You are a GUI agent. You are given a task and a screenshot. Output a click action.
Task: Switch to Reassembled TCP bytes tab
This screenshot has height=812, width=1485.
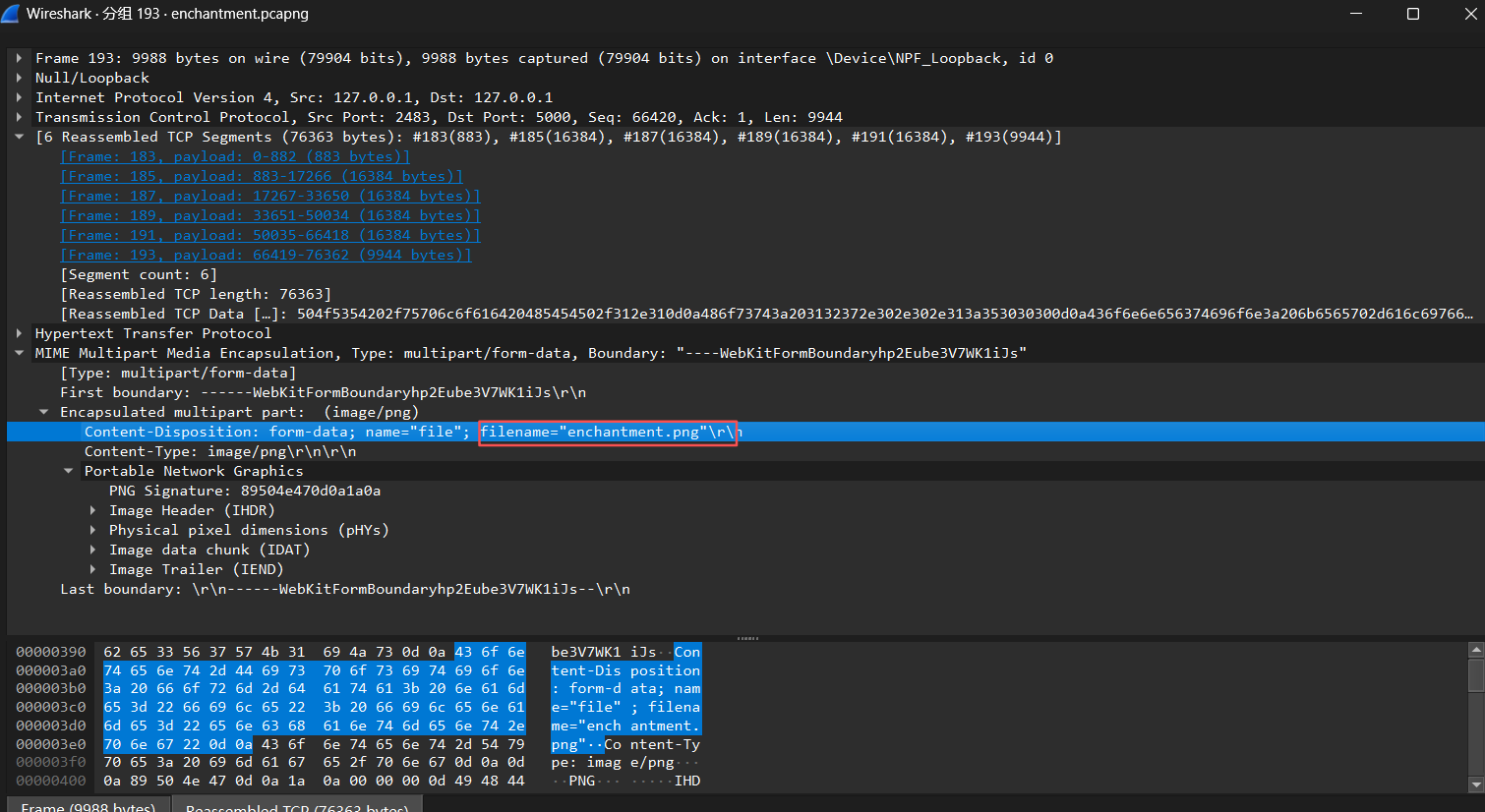tap(296, 806)
